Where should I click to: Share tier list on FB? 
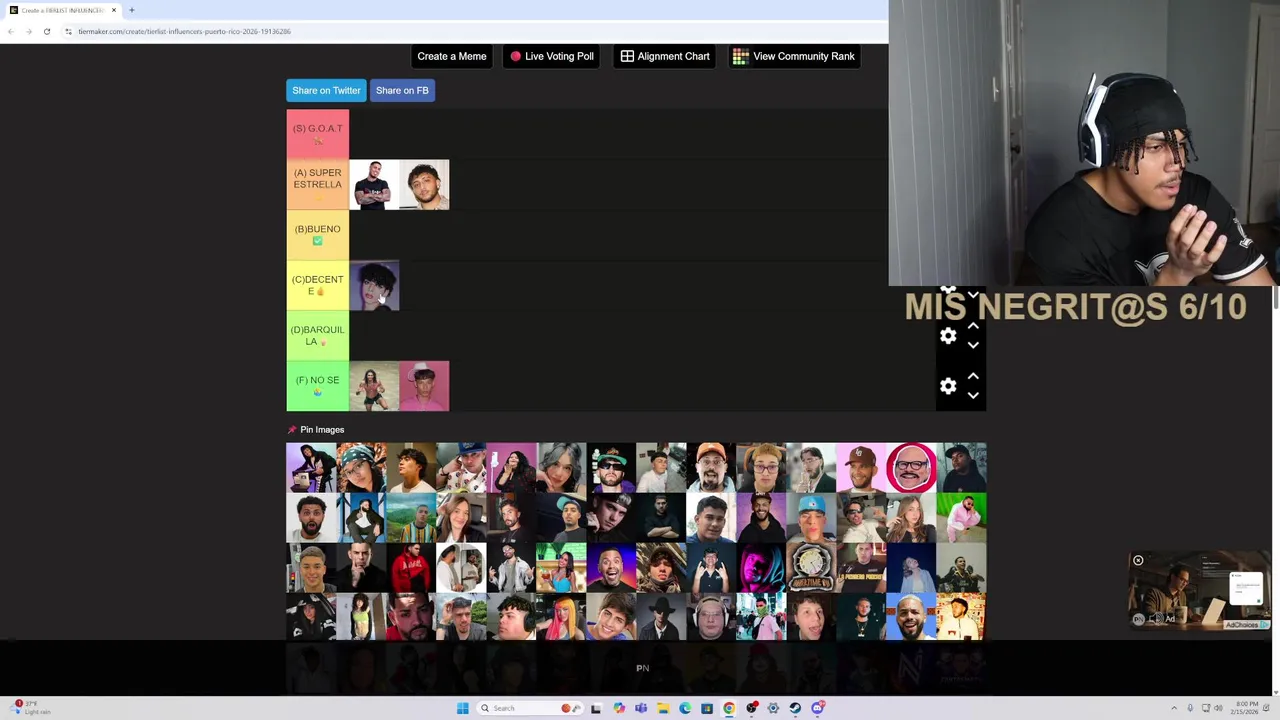pyautogui.click(x=402, y=90)
